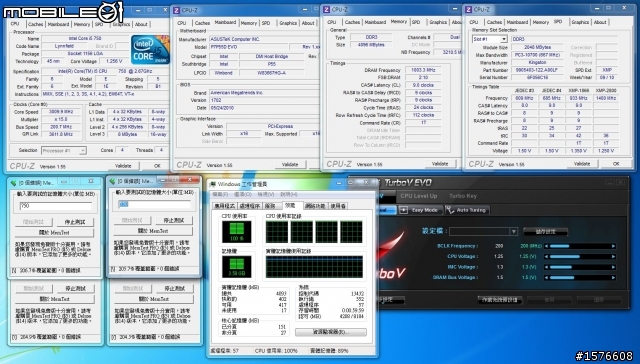Click the DRAM Bus Voltage slider's left arrow
The width and height of the screenshot is (640, 364).
point(547,277)
